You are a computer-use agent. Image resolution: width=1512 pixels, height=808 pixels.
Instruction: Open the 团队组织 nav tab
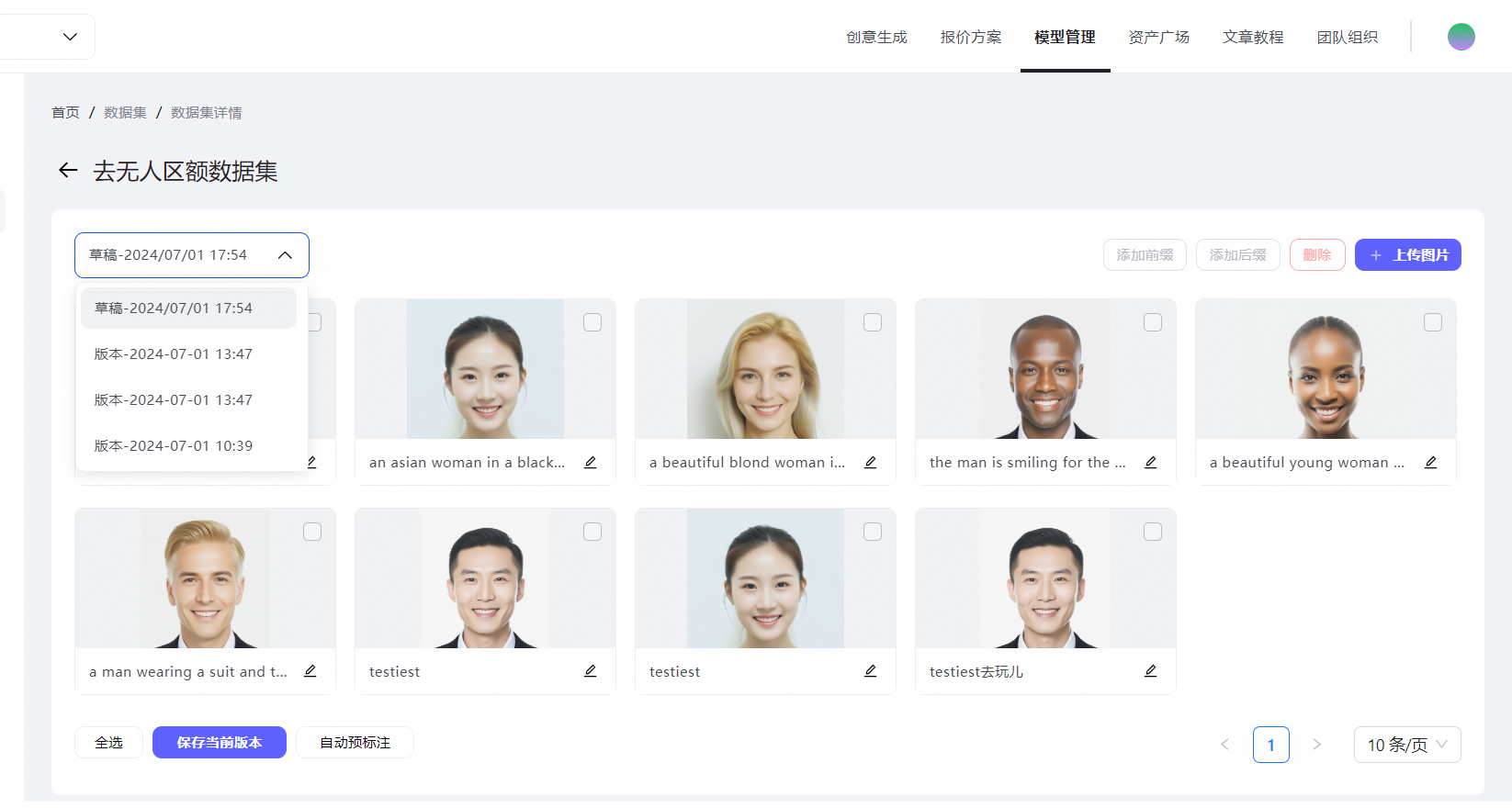click(x=1348, y=37)
